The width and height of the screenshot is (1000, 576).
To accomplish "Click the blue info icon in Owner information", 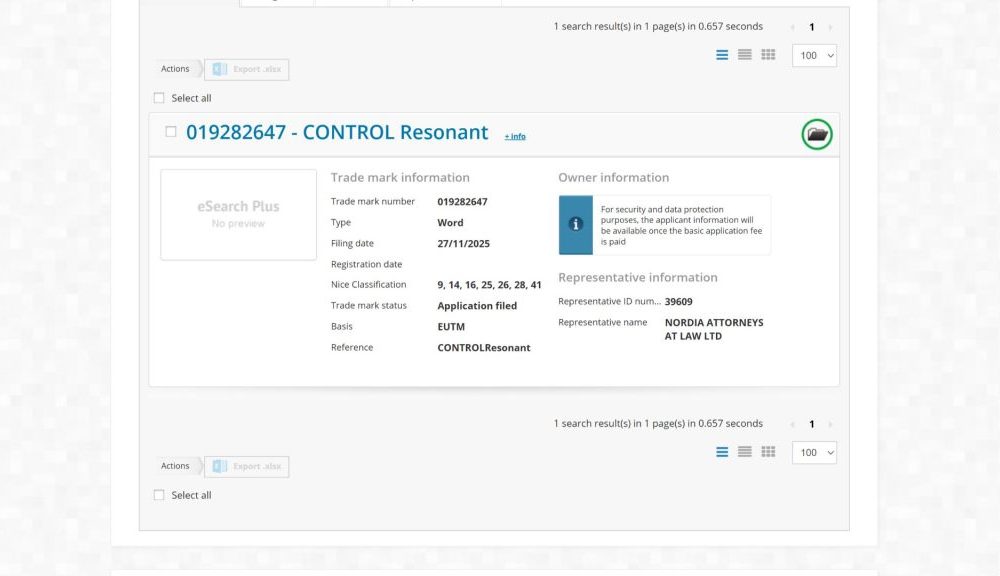I will tap(575, 225).
